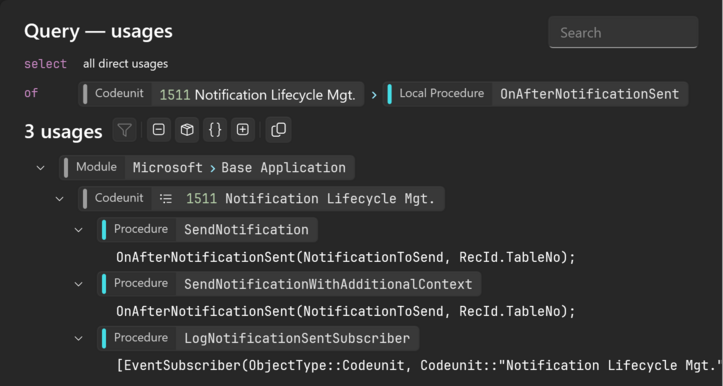The height and width of the screenshot is (386, 723).
Task: Open the filter funnel icon
Action: point(124,130)
